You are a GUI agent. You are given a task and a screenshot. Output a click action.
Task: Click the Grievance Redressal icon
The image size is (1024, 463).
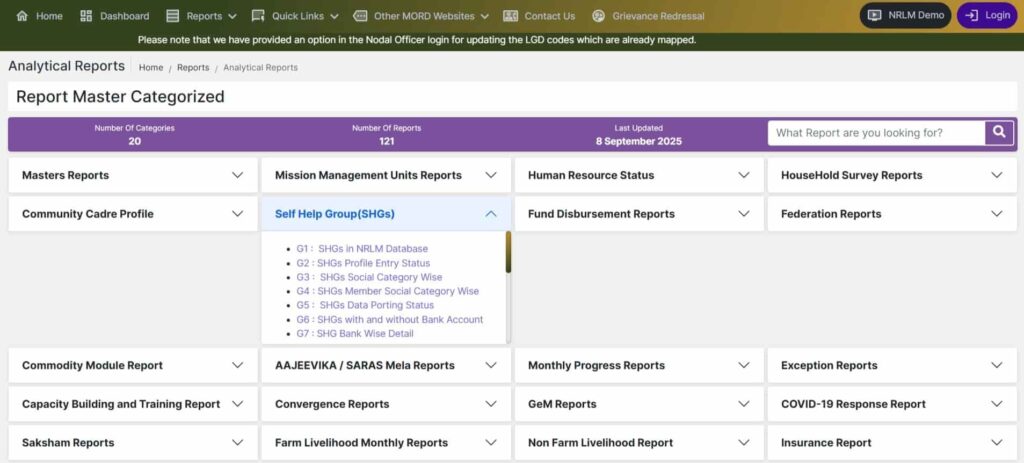pos(598,16)
